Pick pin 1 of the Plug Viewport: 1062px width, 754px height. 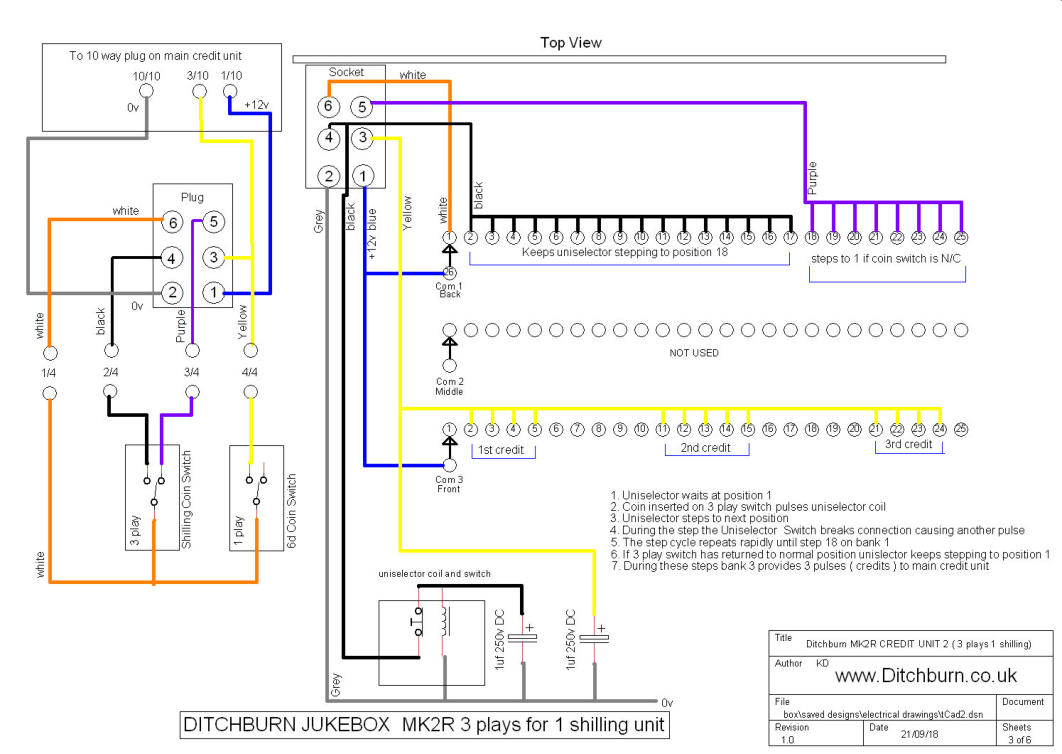point(214,293)
